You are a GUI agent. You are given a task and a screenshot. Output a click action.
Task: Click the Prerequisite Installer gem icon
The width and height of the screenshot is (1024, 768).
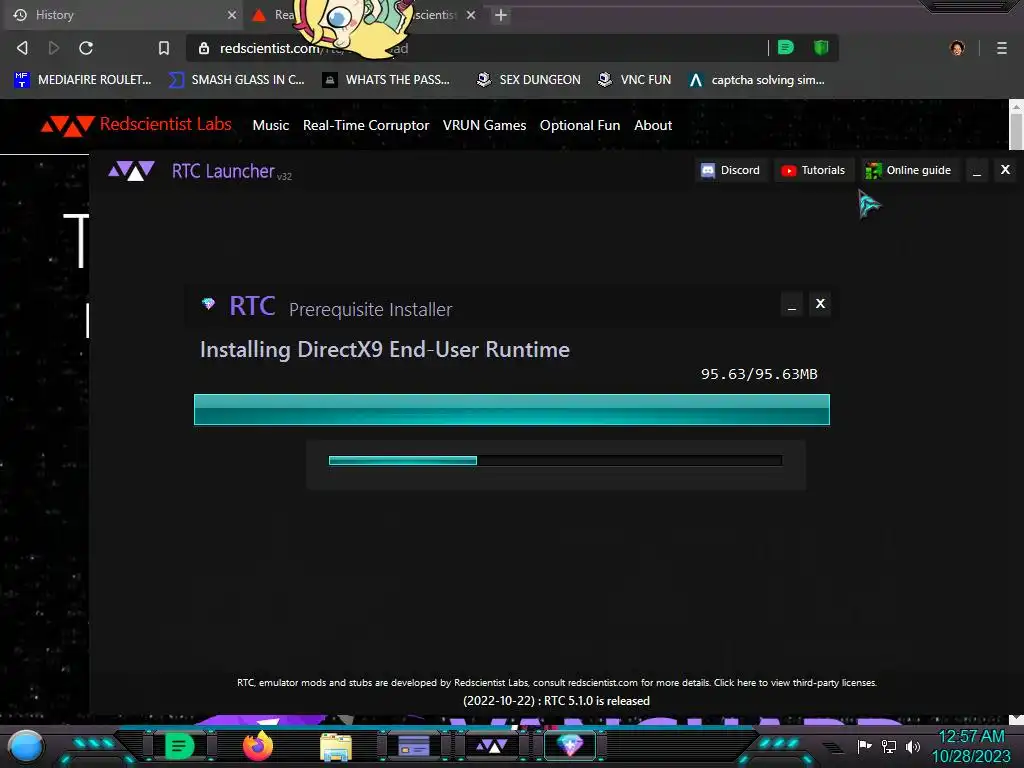pyautogui.click(x=208, y=304)
